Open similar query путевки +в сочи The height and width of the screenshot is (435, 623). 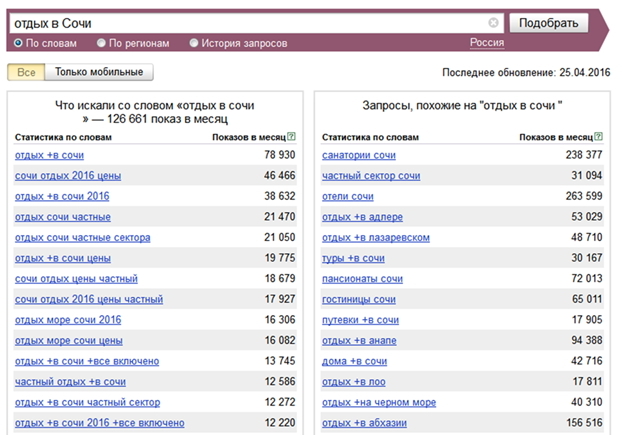pos(360,320)
